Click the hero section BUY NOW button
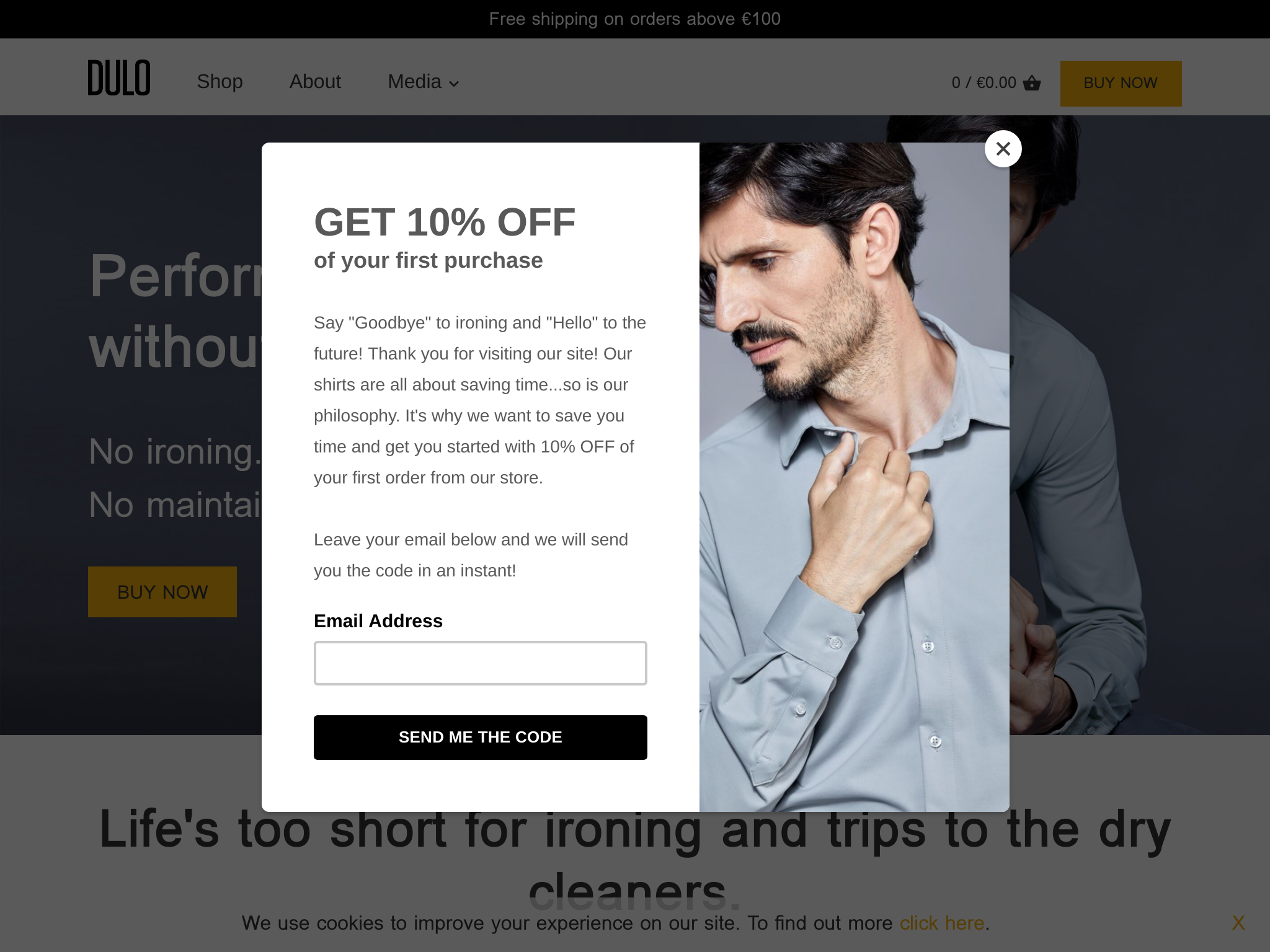 point(162,592)
